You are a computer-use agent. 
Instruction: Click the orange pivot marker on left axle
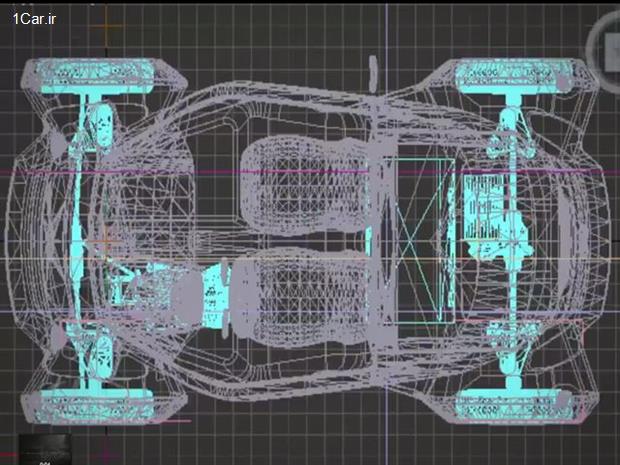click(103, 240)
